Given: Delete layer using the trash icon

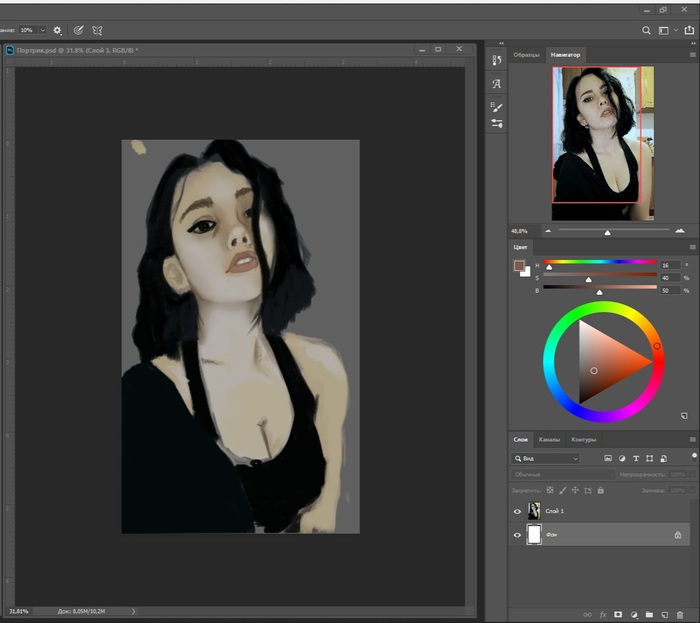Looking at the screenshot, I should click(680, 614).
